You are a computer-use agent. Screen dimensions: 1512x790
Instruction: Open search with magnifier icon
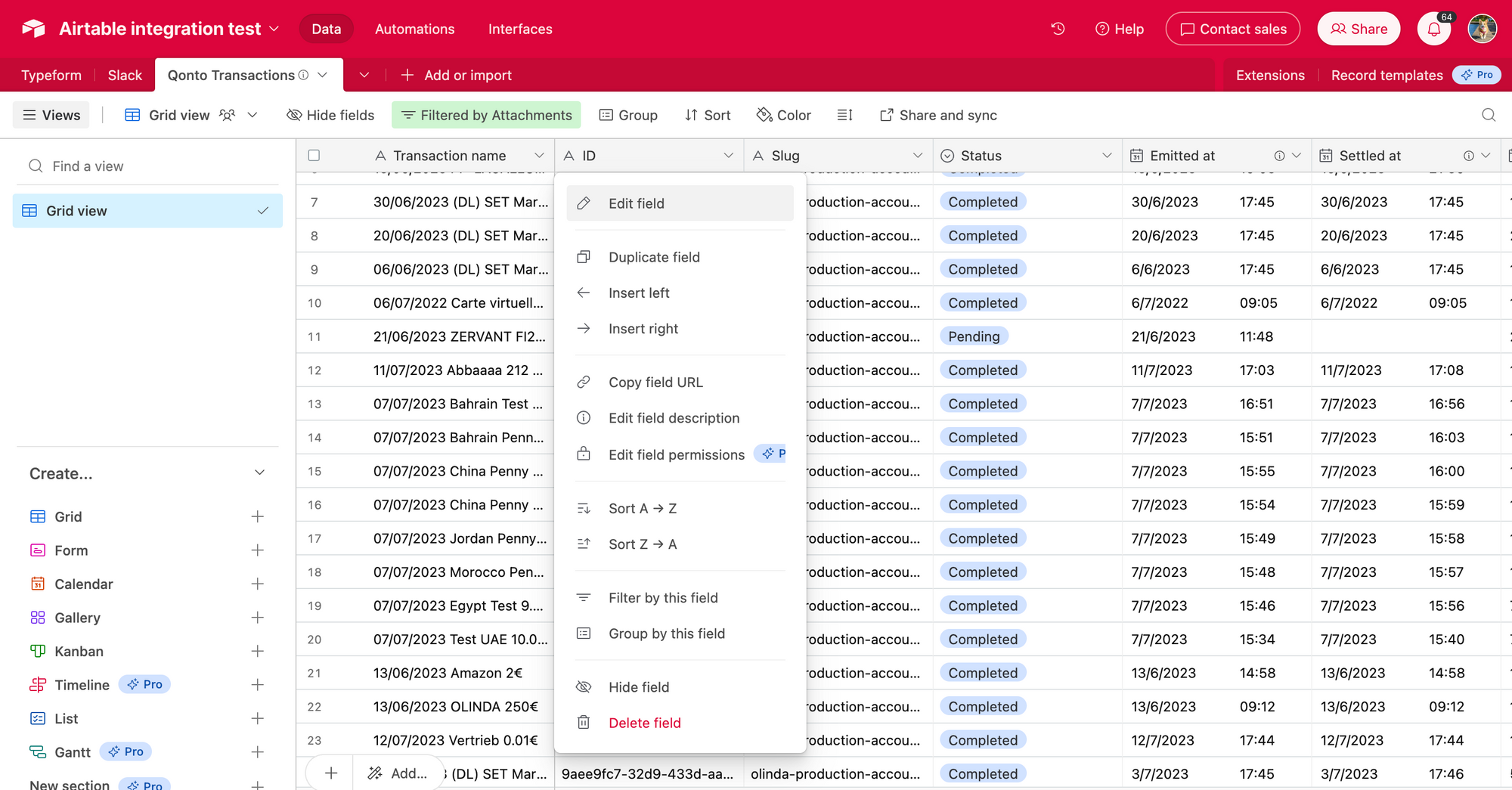click(1488, 115)
